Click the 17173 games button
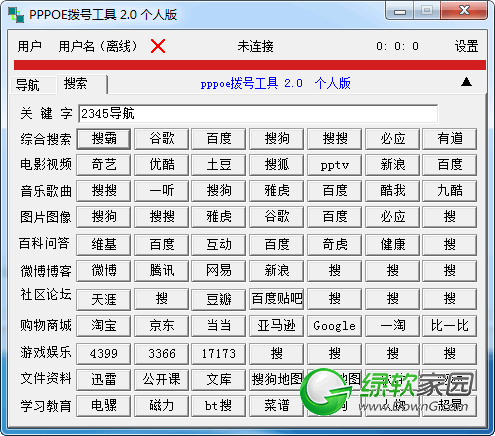The image size is (495, 436). 219,354
